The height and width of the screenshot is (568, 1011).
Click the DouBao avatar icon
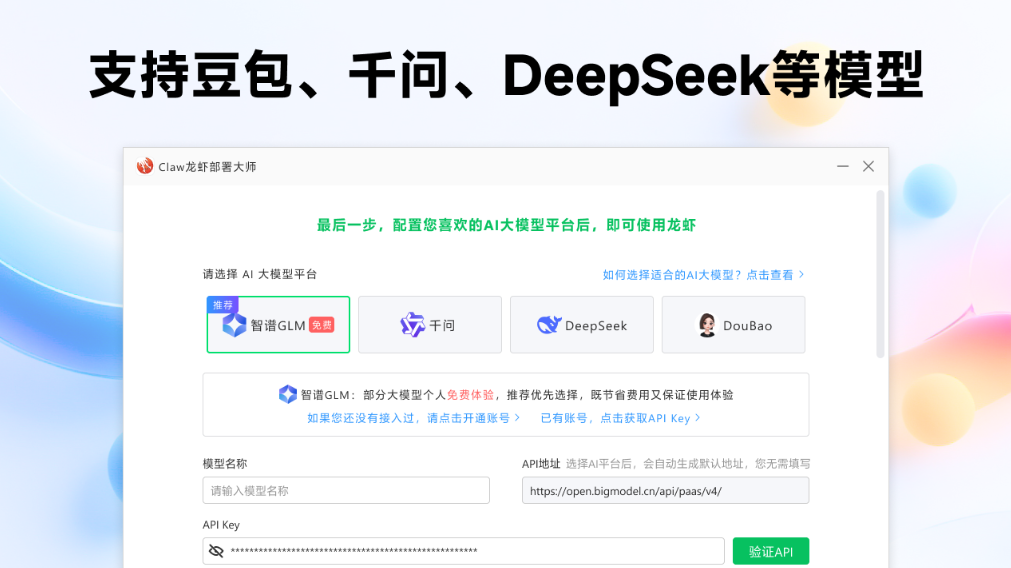(x=707, y=325)
